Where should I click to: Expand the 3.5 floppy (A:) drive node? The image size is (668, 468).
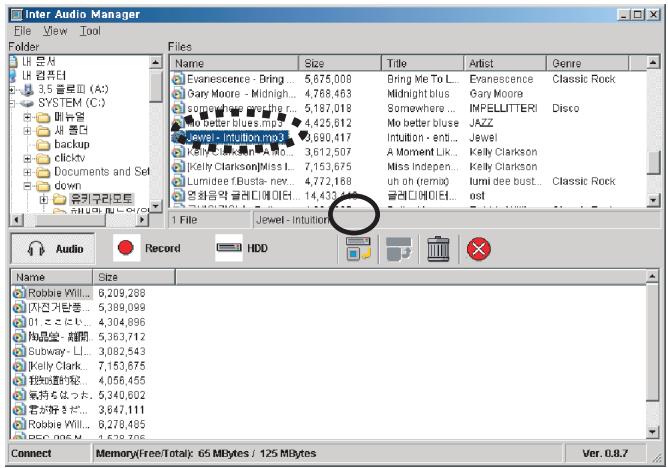(12, 90)
